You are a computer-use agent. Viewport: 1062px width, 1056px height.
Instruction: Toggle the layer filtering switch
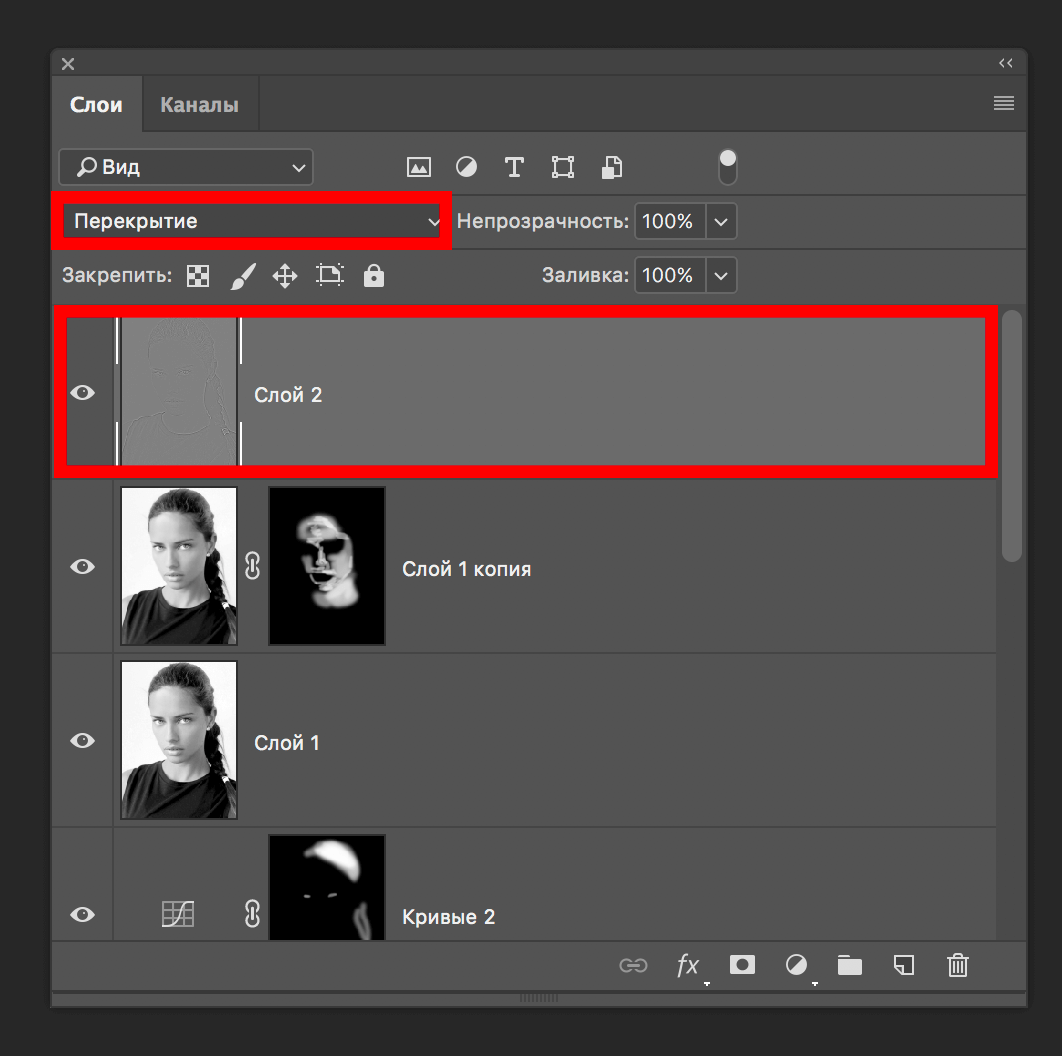tap(728, 167)
